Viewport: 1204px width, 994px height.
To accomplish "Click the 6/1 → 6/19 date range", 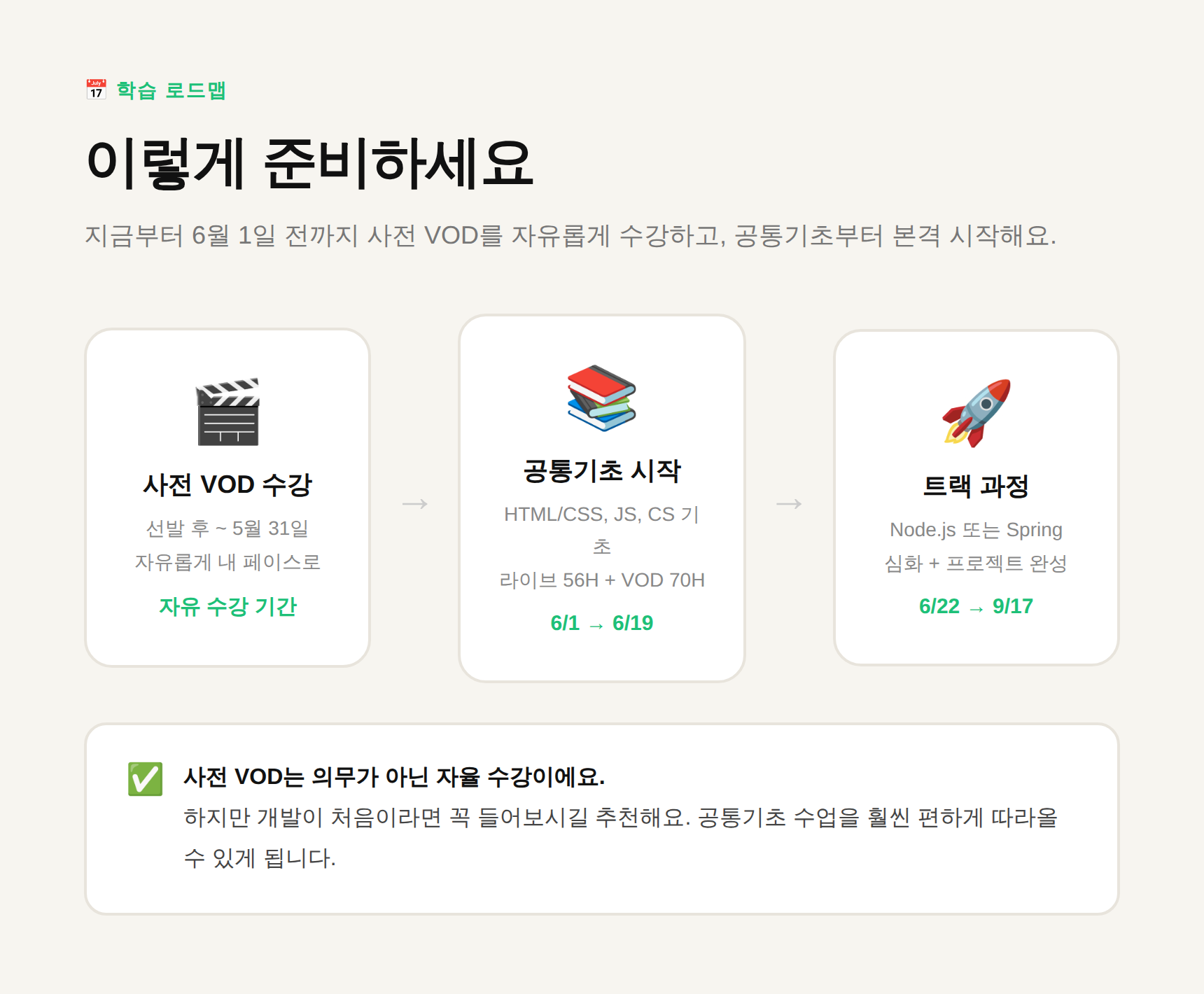I will pos(601,623).
